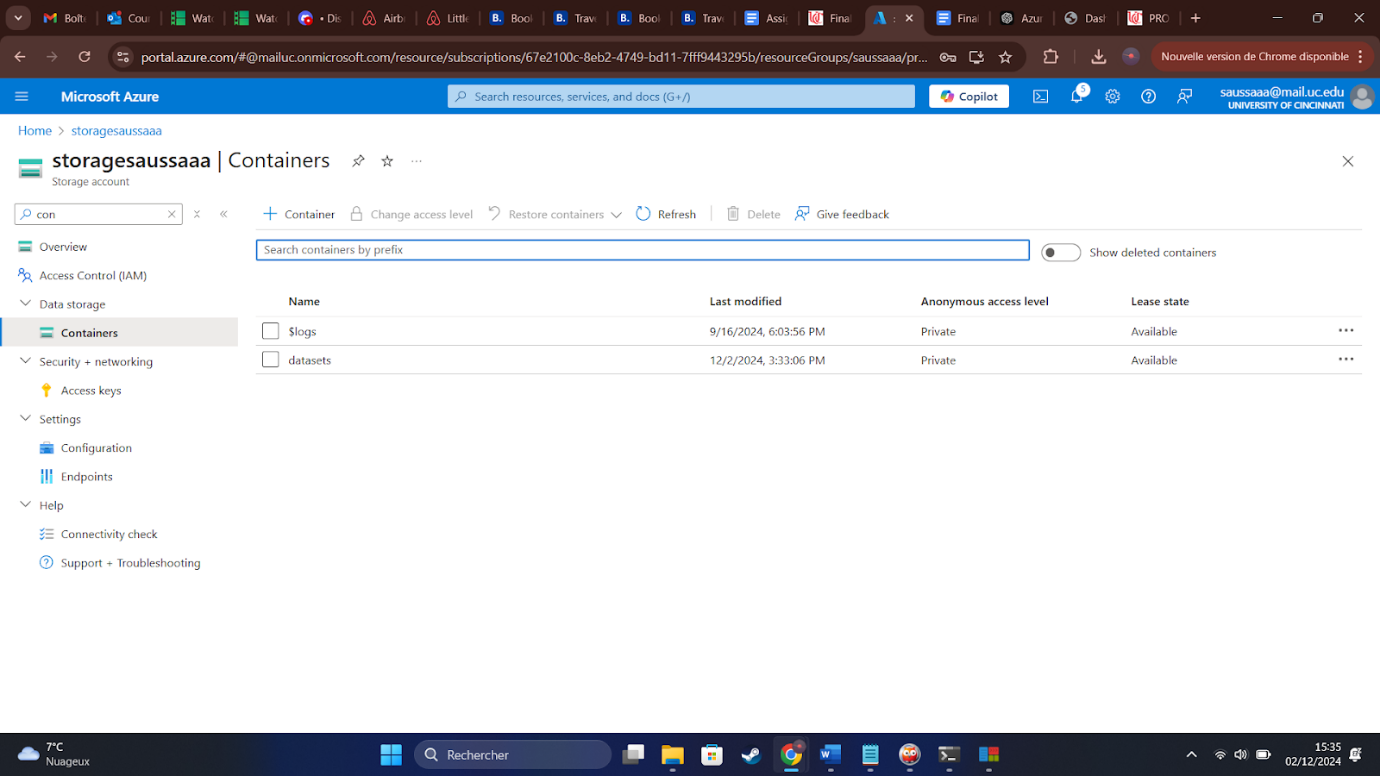Click Microsoft Azure portal logo text
Viewport: 1380px width, 776px height.
point(110,97)
